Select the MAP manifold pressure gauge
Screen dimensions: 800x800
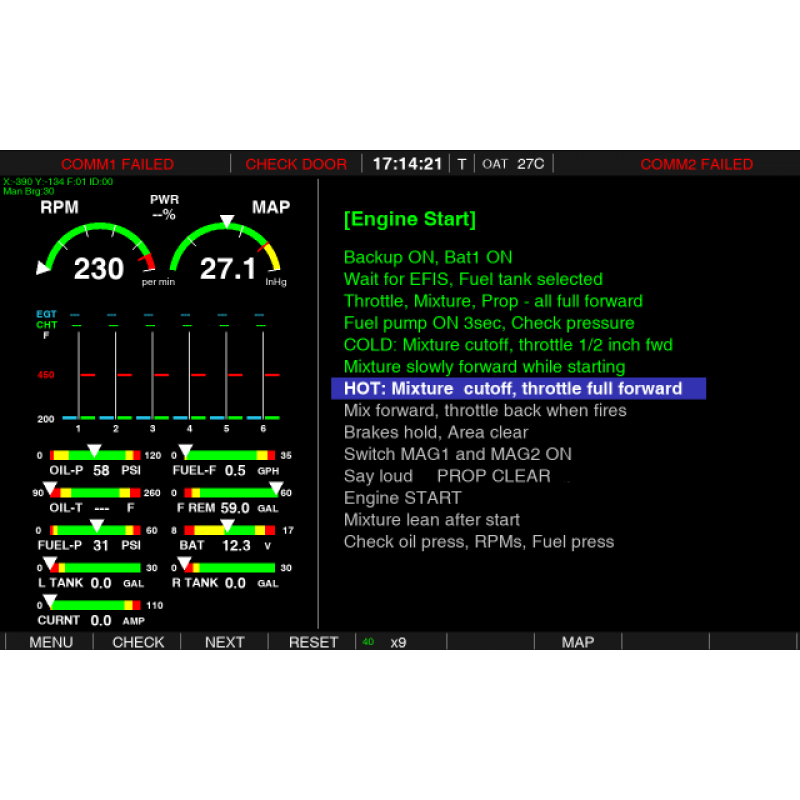click(225, 250)
